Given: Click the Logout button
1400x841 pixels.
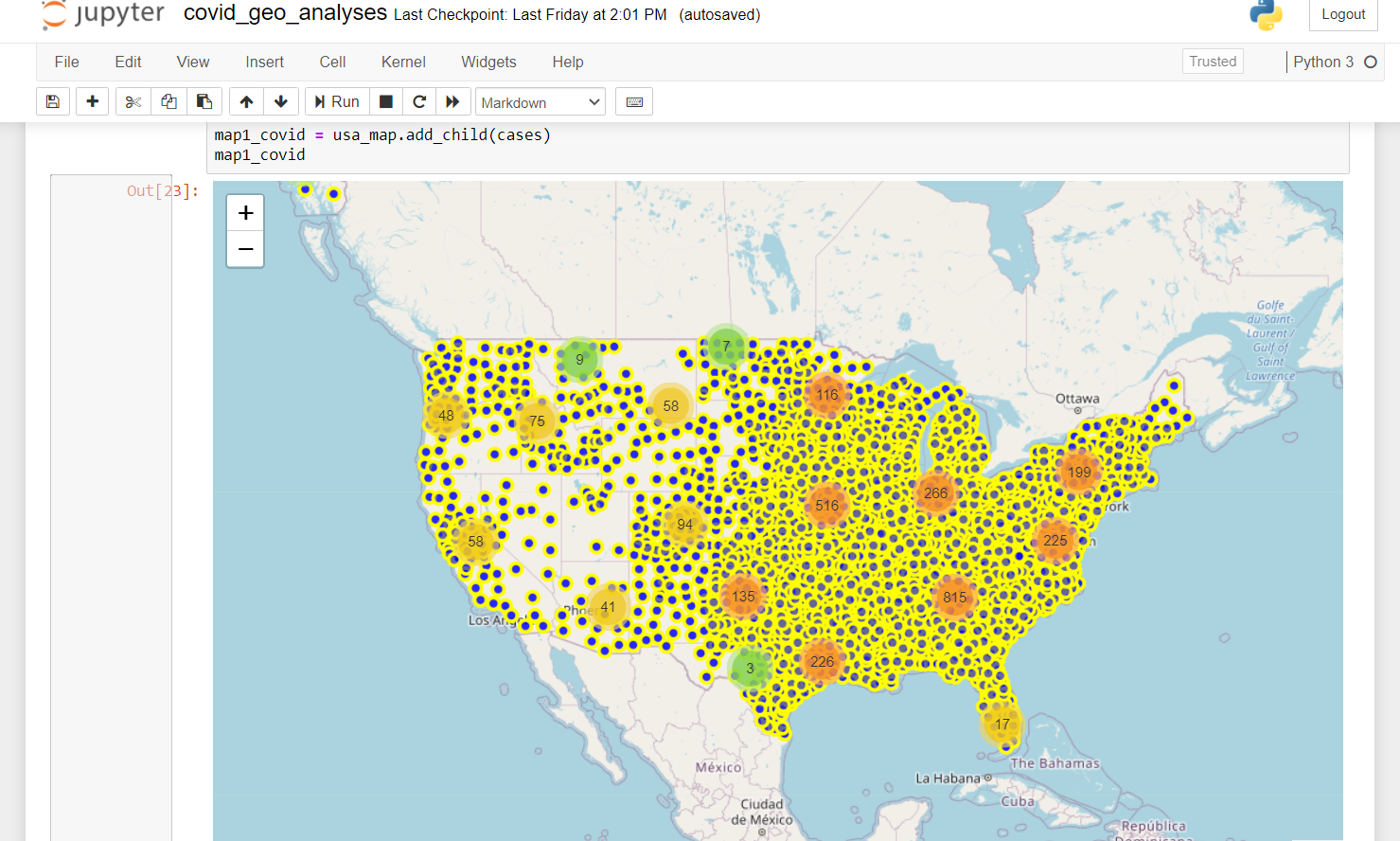Looking at the screenshot, I should click(x=1343, y=14).
